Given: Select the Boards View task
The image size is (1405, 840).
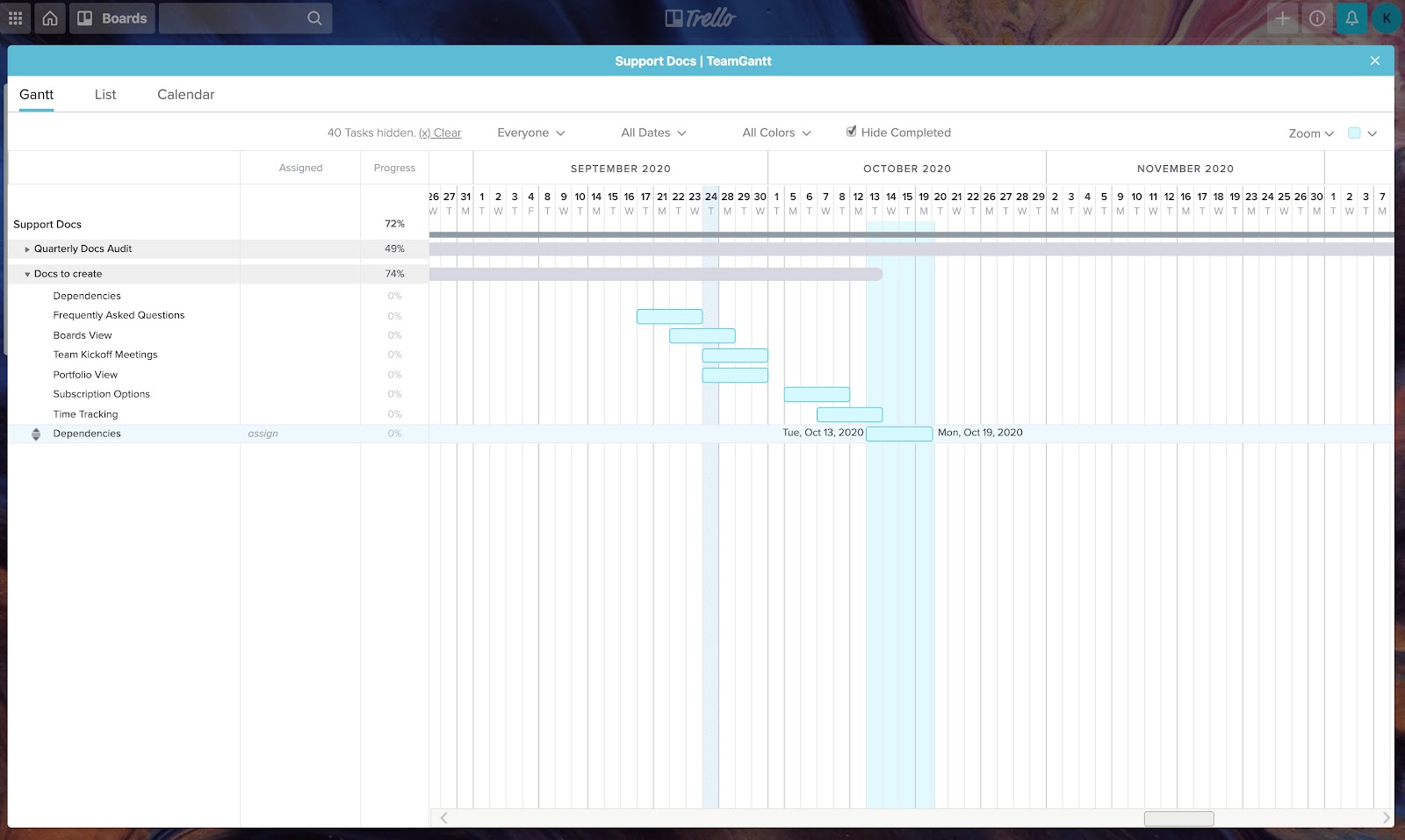Looking at the screenshot, I should [x=83, y=335].
